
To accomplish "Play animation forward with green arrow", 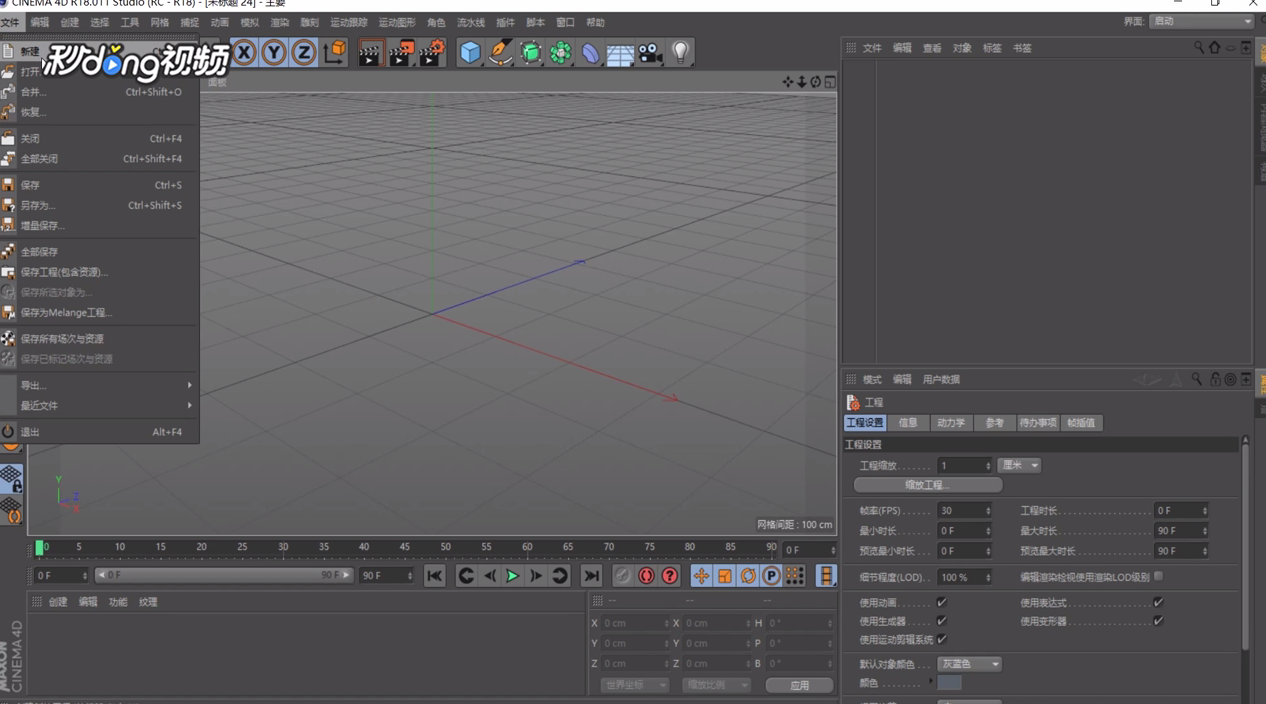I will (x=512, y=576).
